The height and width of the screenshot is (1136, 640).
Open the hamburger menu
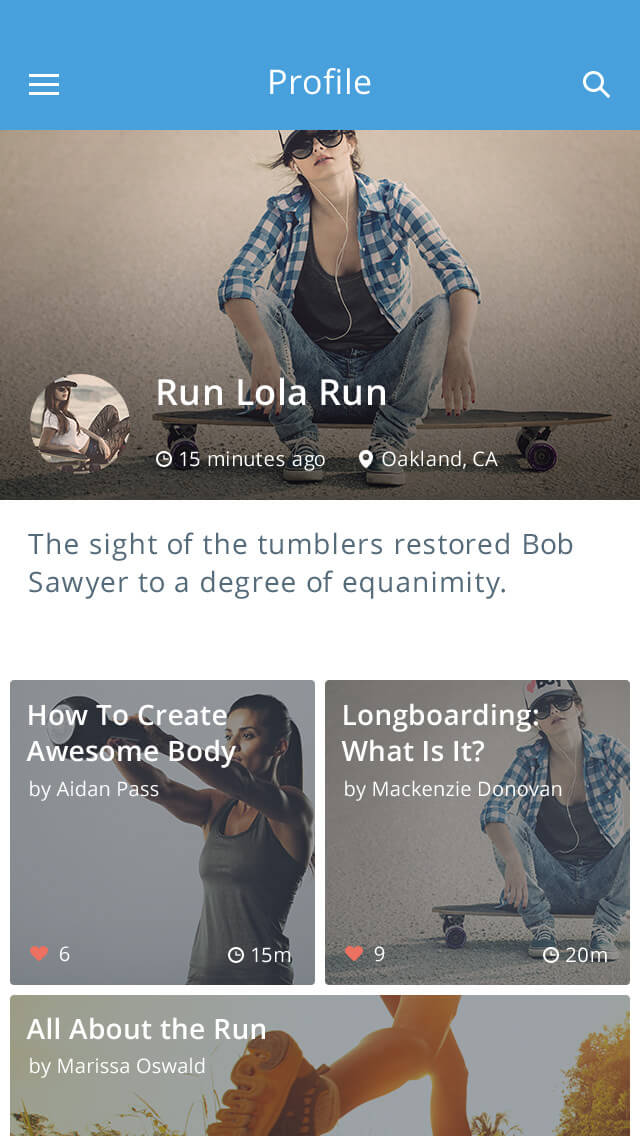tap(44, 85)
